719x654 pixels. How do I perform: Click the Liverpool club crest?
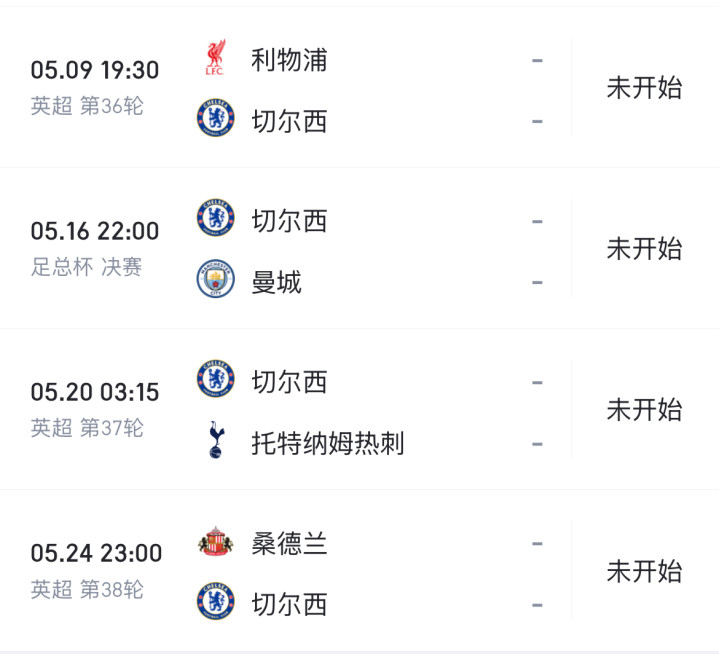click(215, 58)
